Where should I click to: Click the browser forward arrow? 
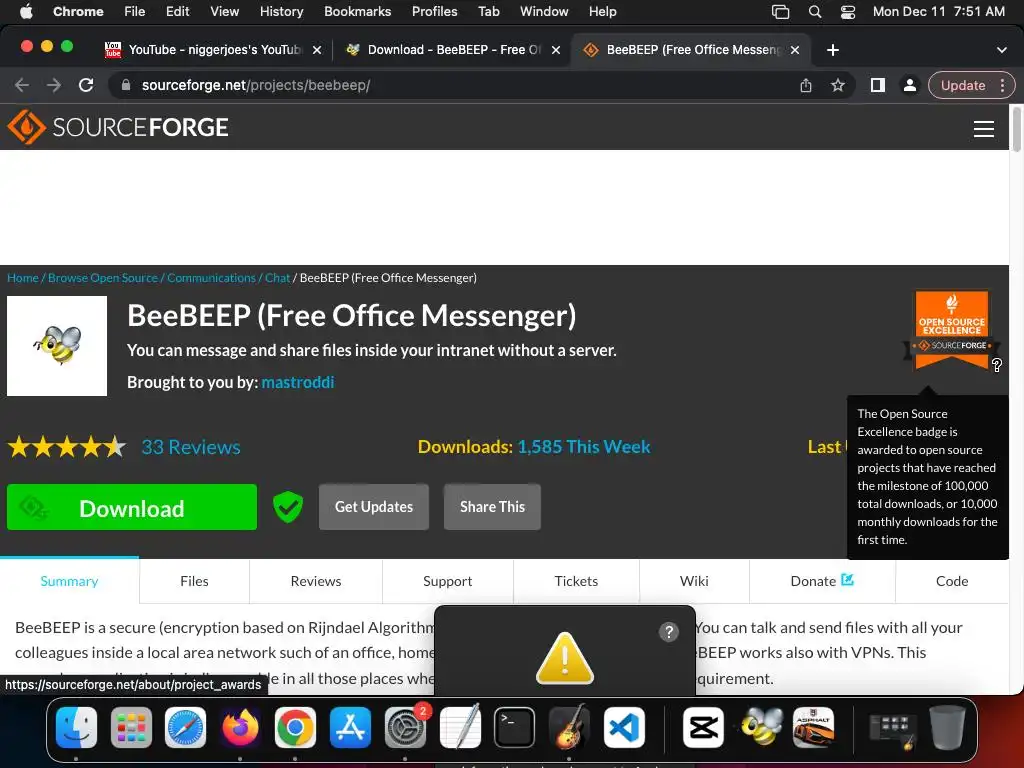click(54, 86)
